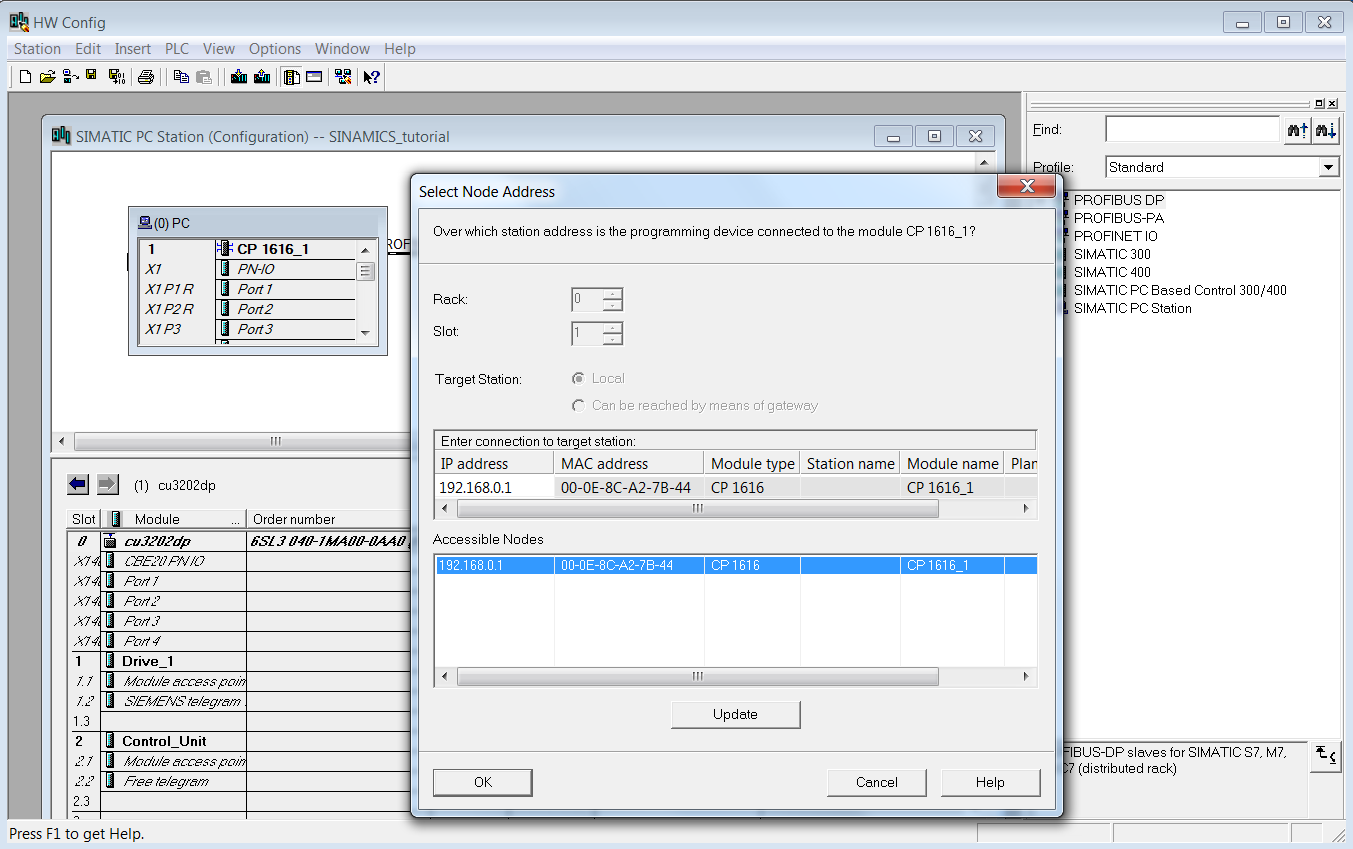1353x849 pixels.
Task: Click the module icon beside Control_Unit
Action: 110,741
